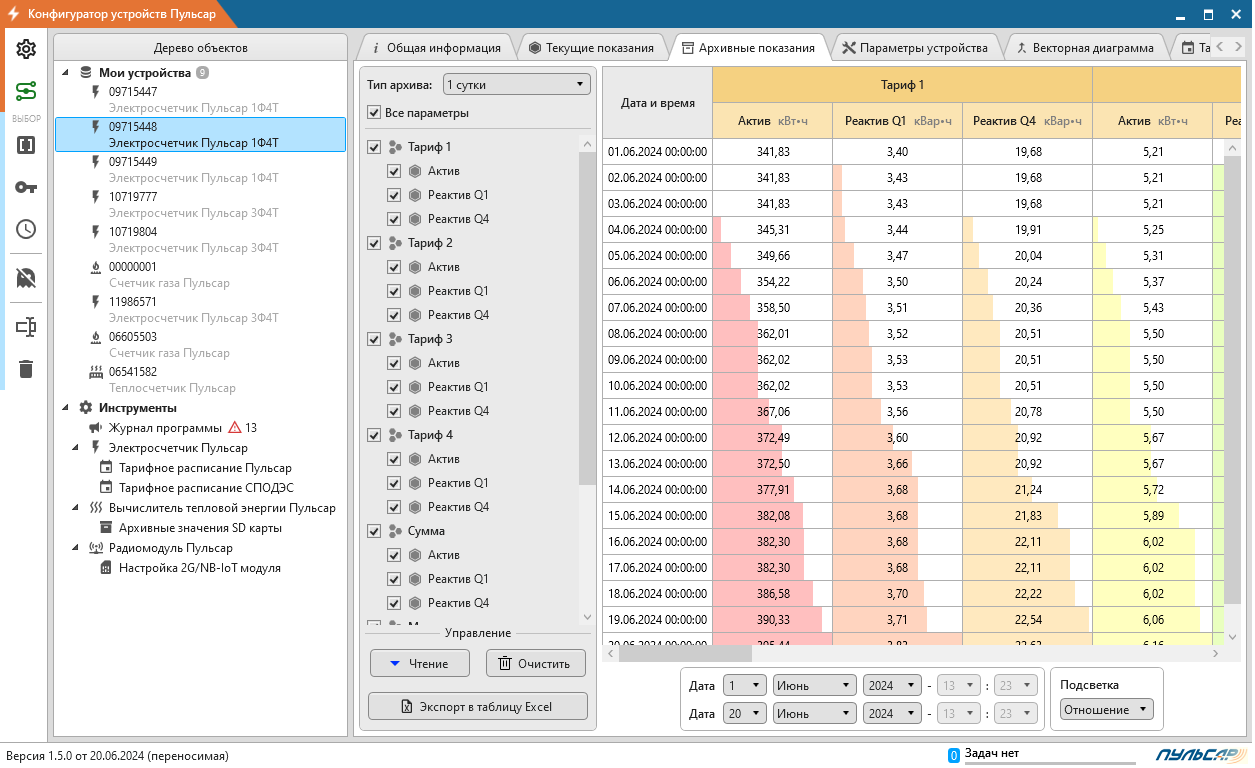Image resolution: width=1255 pixels, height=768 pixels.
Task: Open the clock time settings icon
Action: coord(26,229)
